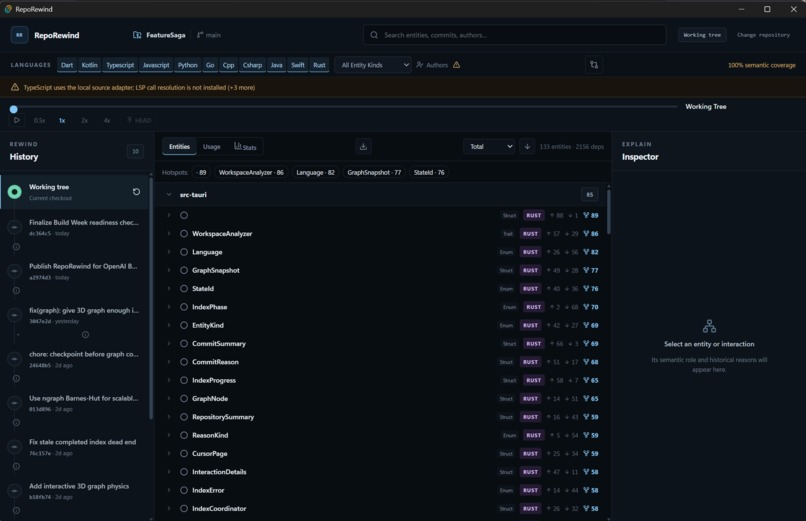Screen dimensions: 806x521
Task: Click the TypeScript adapter warning icon
Action: (x=15, y=87)
